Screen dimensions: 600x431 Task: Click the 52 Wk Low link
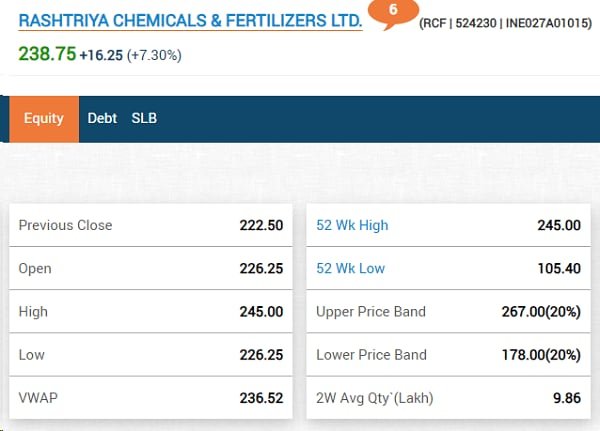coord(350,268)
